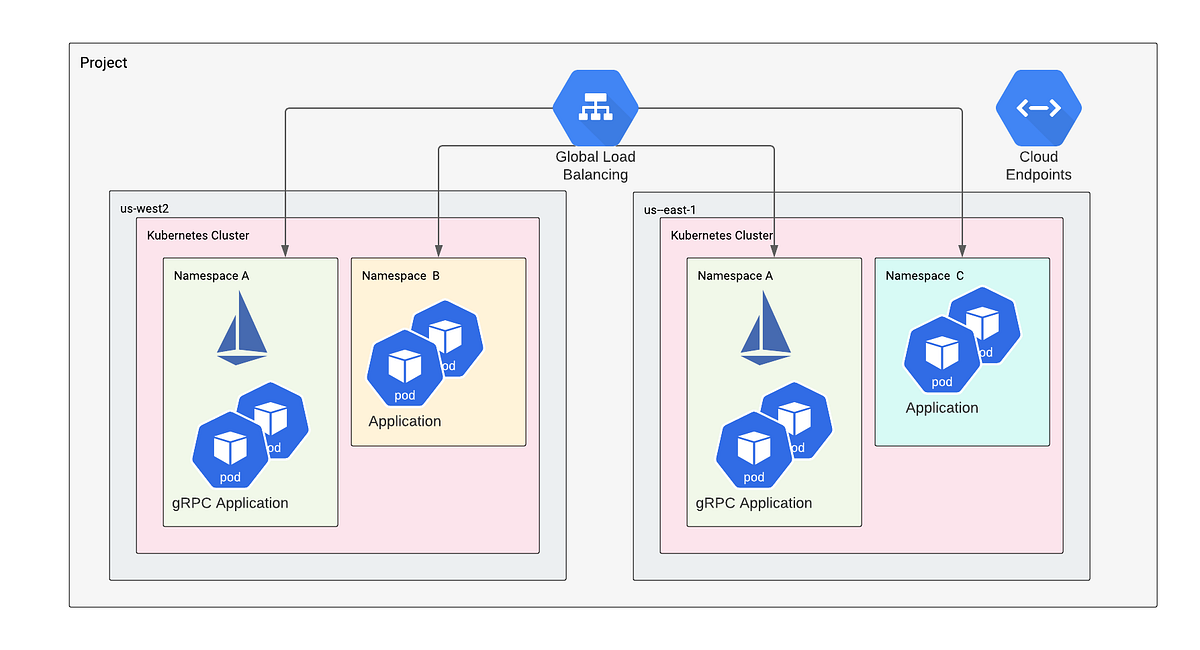The width and height of the screenshot is (1200, 650).
Task: Select the gRPC Application text in us-west2
Action: (x=229, y=503)
